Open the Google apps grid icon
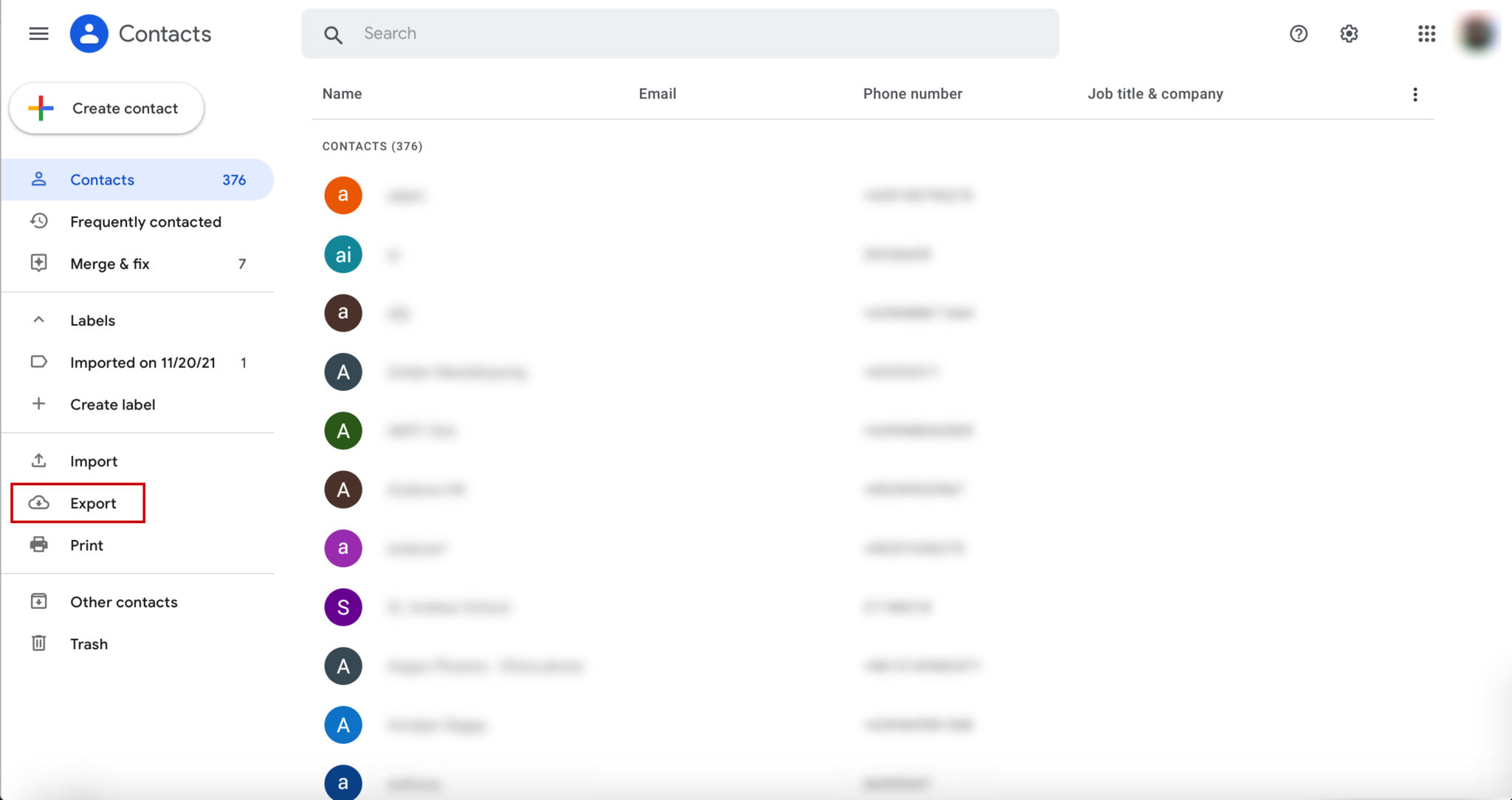This screenshot has height=800, width=1512. click(x=1426, y=34)
